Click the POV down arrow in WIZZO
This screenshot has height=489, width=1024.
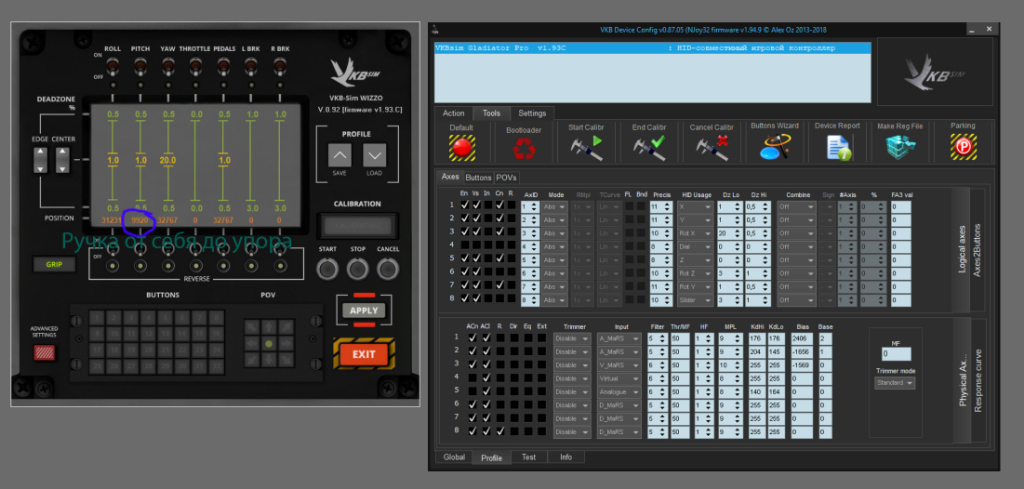268,359
